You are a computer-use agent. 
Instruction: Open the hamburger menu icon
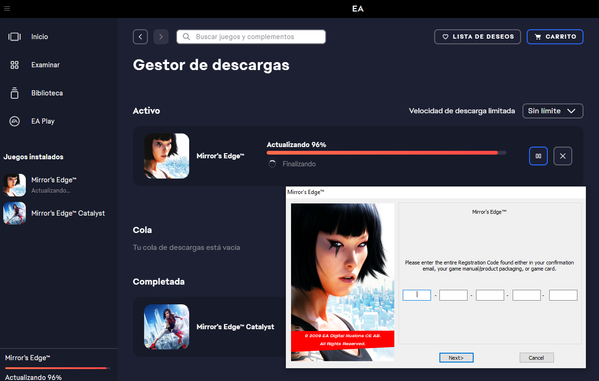coord(7,8)
